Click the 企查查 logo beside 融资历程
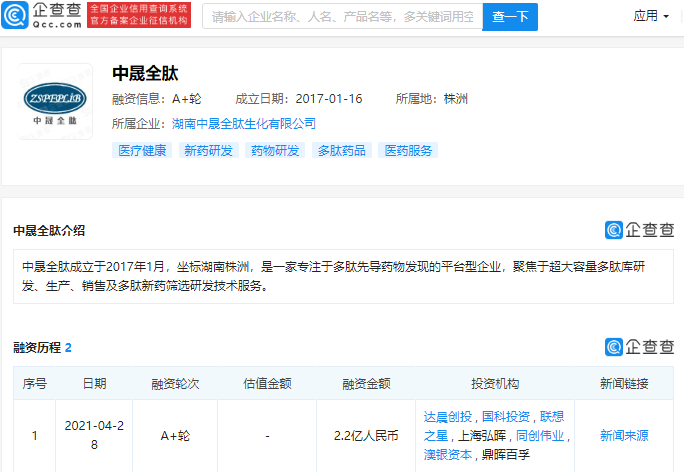 click(x=640, y=347)
